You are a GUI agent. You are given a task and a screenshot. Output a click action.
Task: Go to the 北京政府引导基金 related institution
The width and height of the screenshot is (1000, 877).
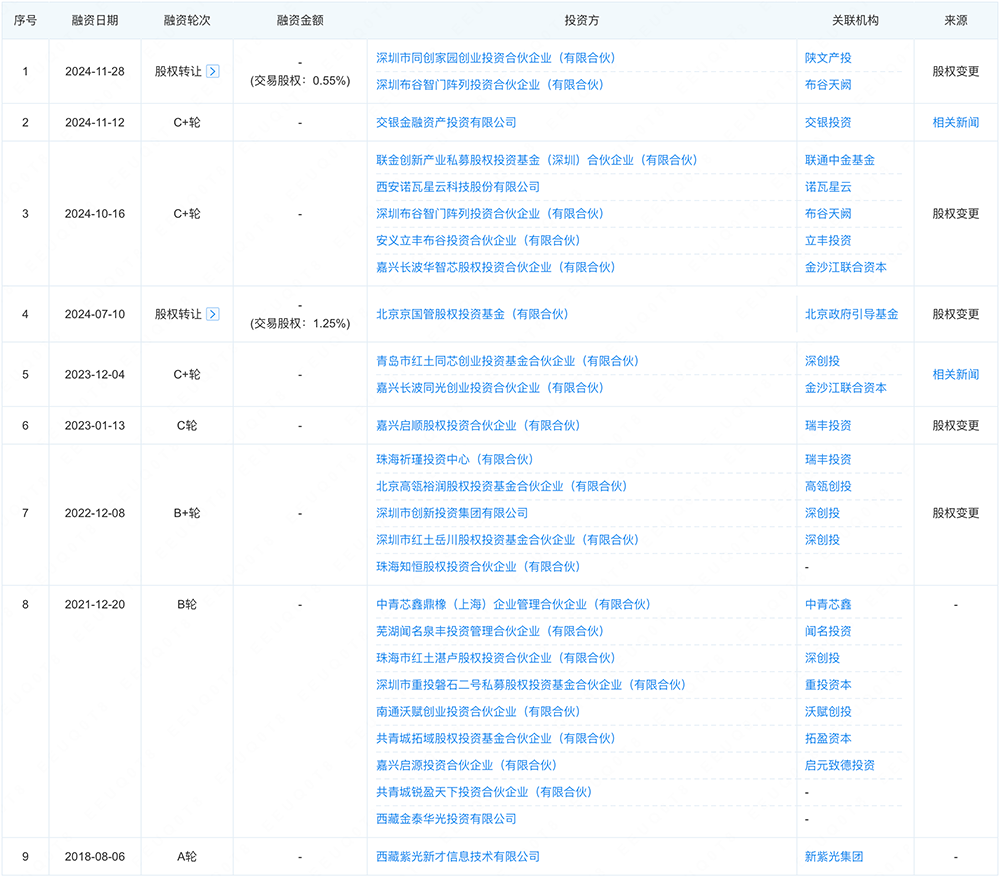[851, 314]
